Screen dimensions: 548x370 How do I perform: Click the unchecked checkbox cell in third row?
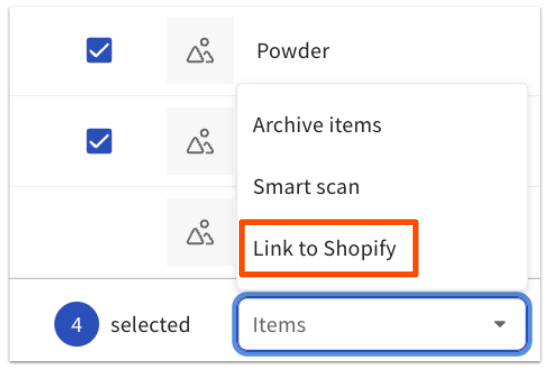(99, 232)
